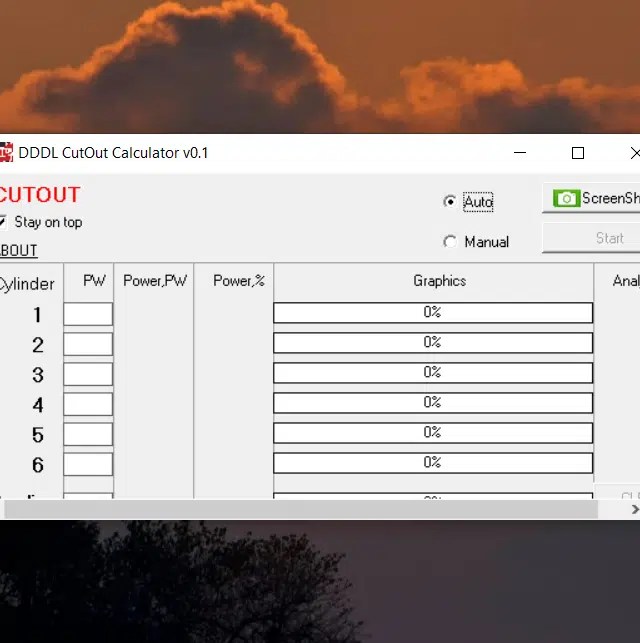Click the PW input for cylinder 5
This screenshot has width=640, height=643.
tap(88, 434)
